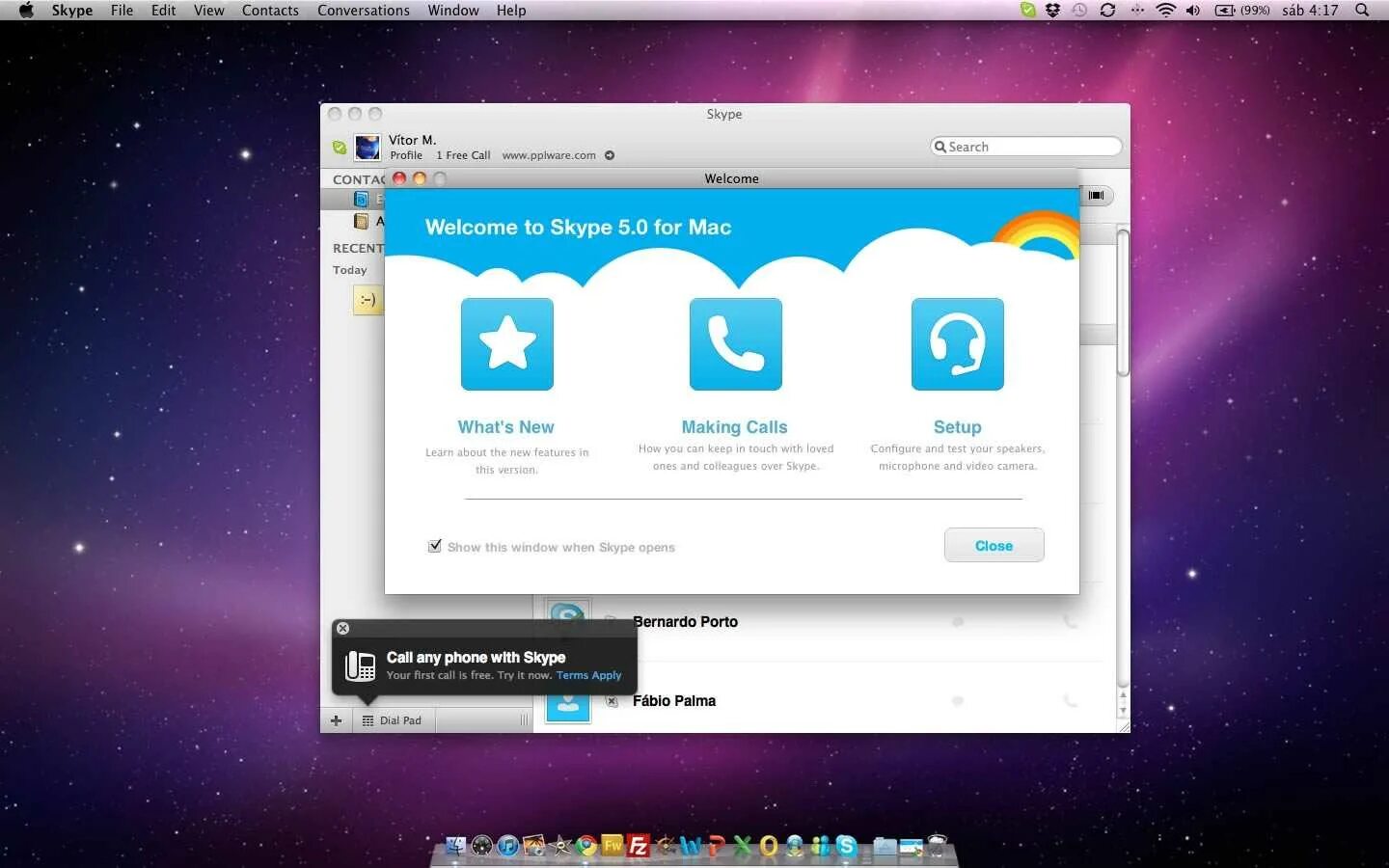The image size is (1389, 868).
Task: Click the contacts view toggle button
Action: point(1097,196)
